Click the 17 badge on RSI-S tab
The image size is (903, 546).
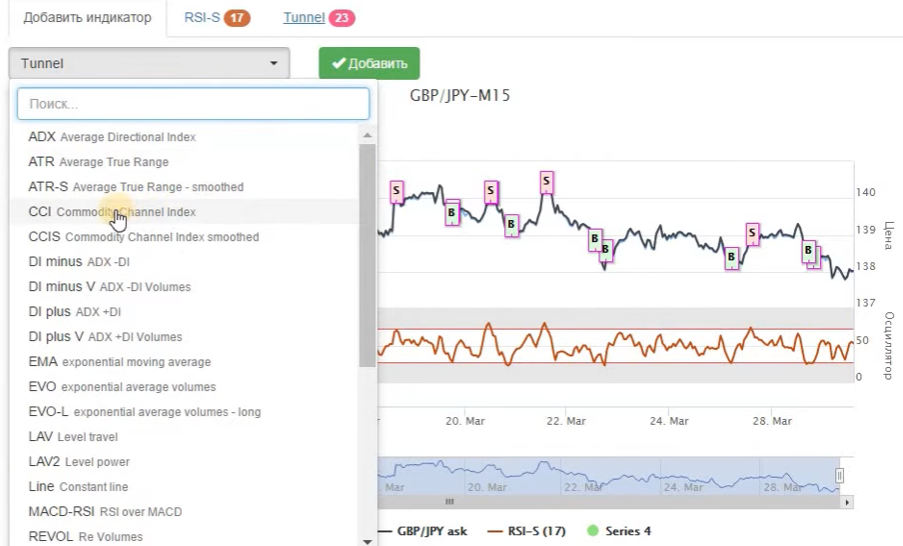coord(237,18)
